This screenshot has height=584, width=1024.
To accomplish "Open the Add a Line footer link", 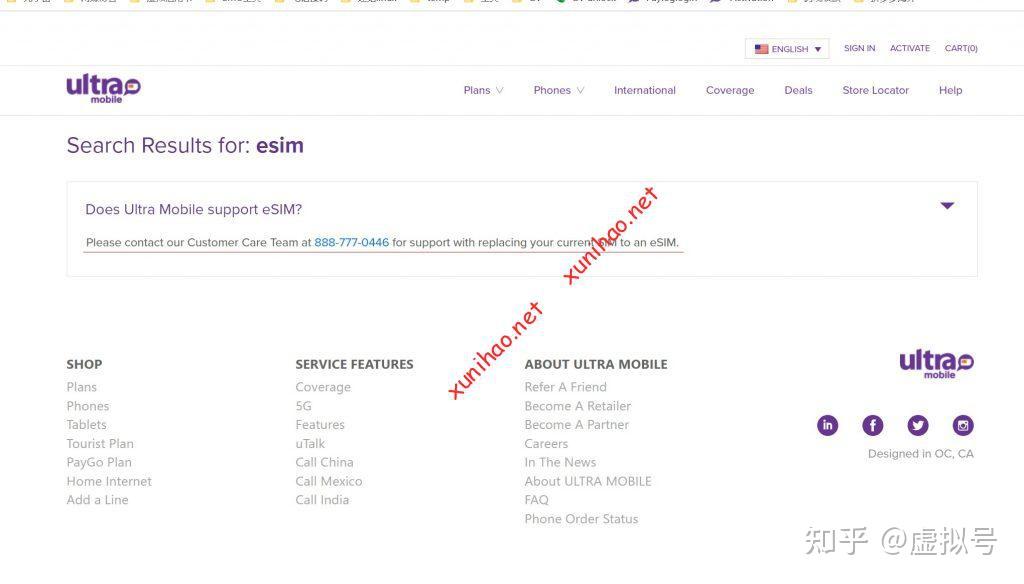I will pos(97,500).
